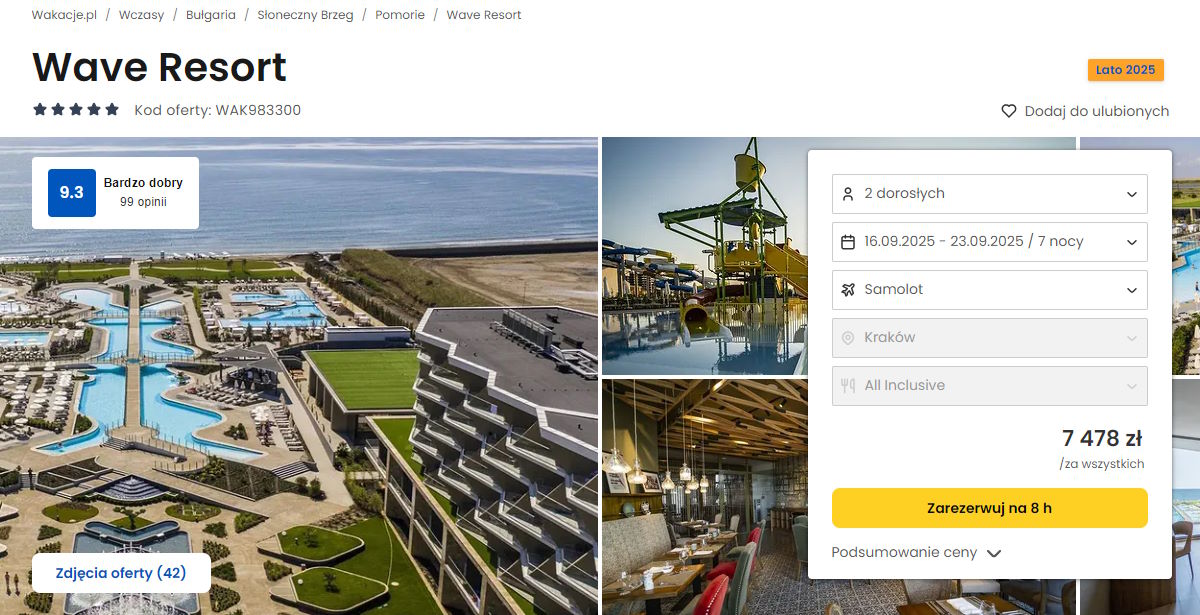Image resolution: width=1200 pixels, height=615 pixels.
Task: Click the person icon in guests field
Action: click(848, 194)
